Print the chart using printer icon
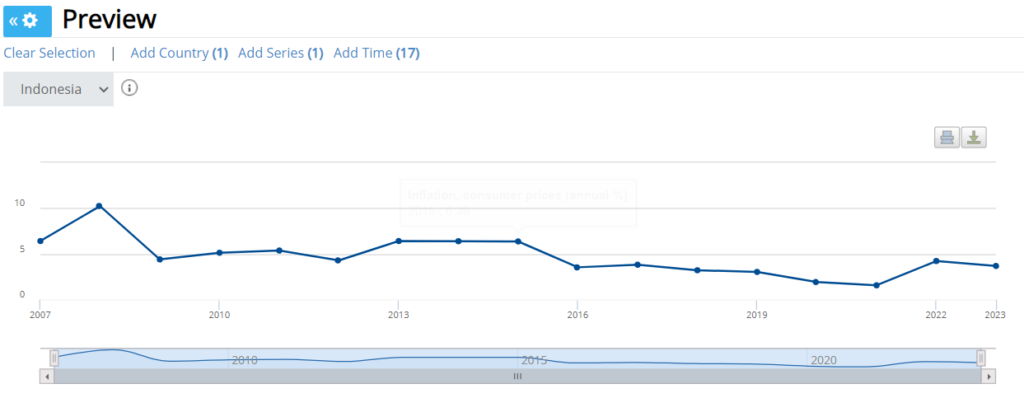 point(947,137)
